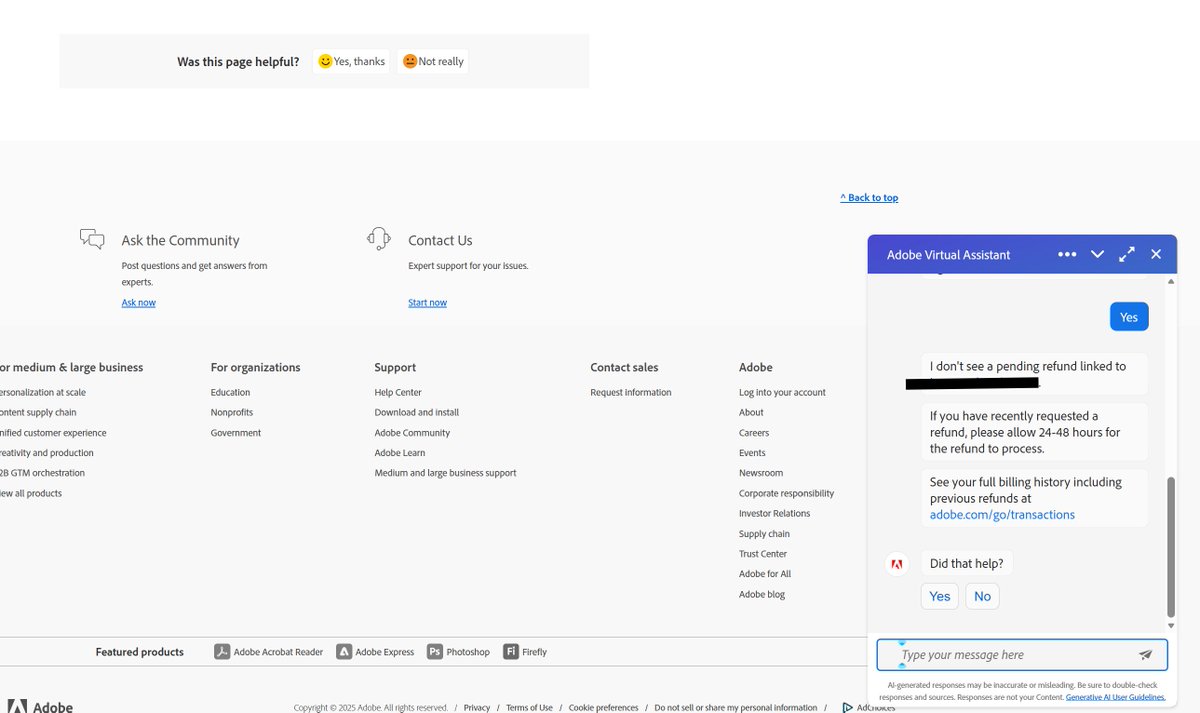
Task: Open the About link under Adobe
Action: (751, 413)
